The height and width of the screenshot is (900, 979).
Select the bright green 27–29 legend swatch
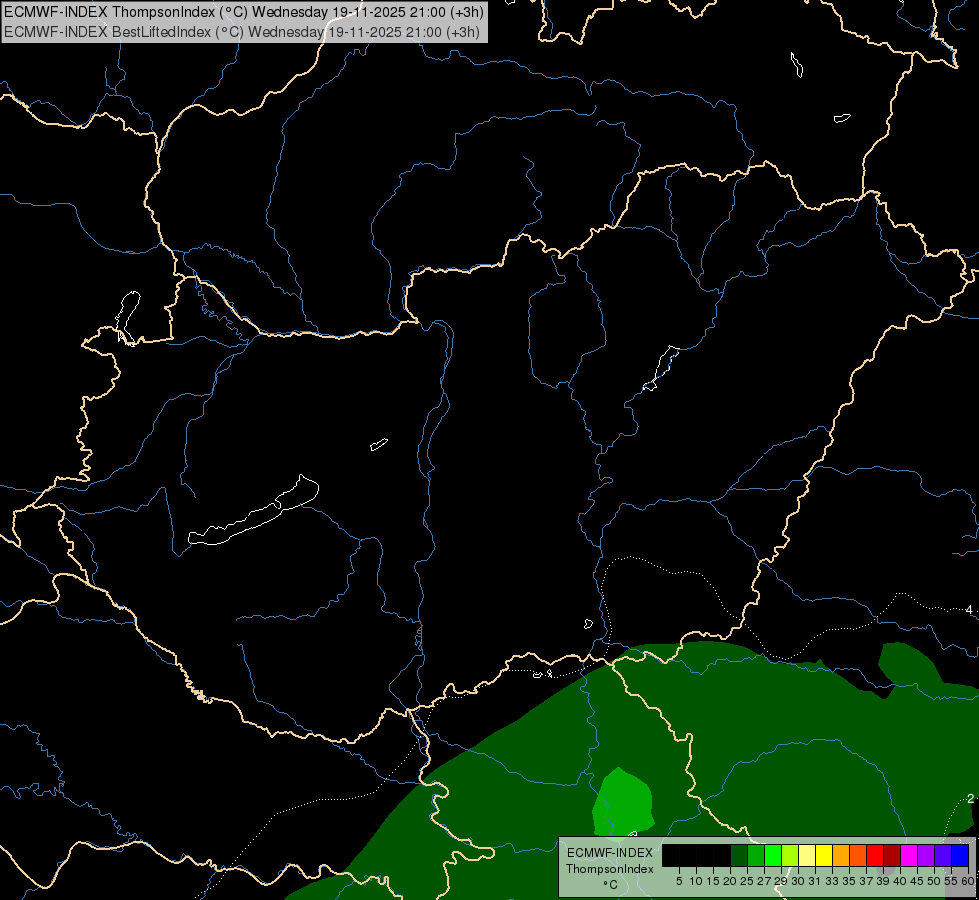(773, 856)
